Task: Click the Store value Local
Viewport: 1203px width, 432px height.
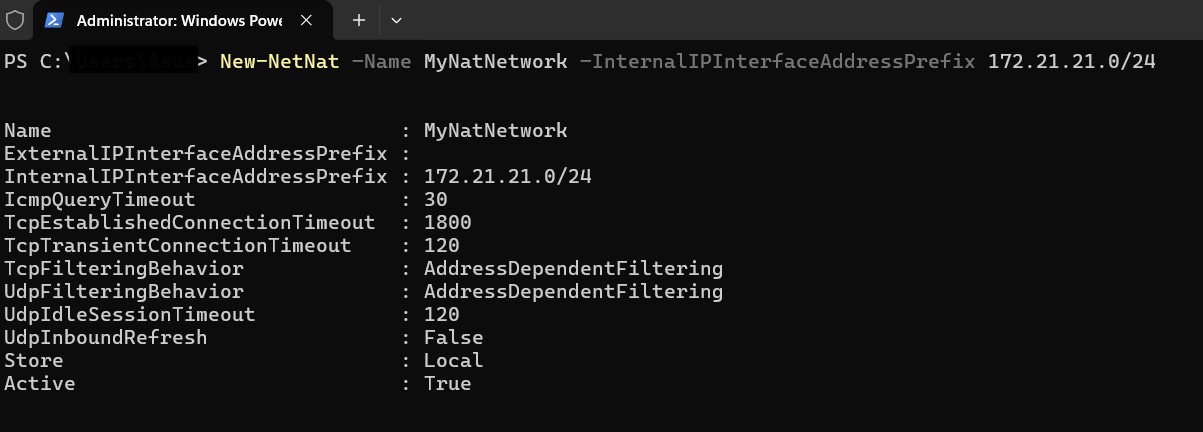Action: (x=453, y=361)
